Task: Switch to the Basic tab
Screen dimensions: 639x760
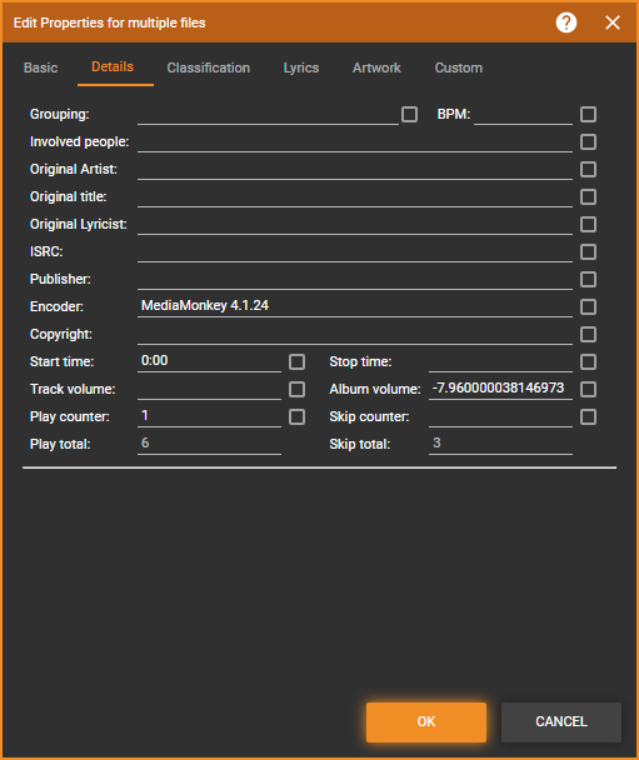Action: [x=41, y=68]
